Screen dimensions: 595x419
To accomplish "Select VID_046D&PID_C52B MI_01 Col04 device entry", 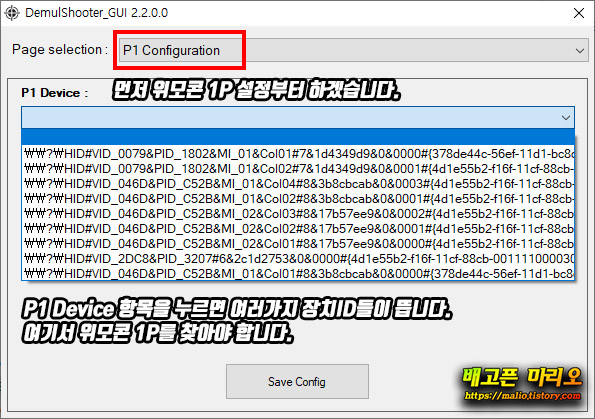I will point(298,184).
